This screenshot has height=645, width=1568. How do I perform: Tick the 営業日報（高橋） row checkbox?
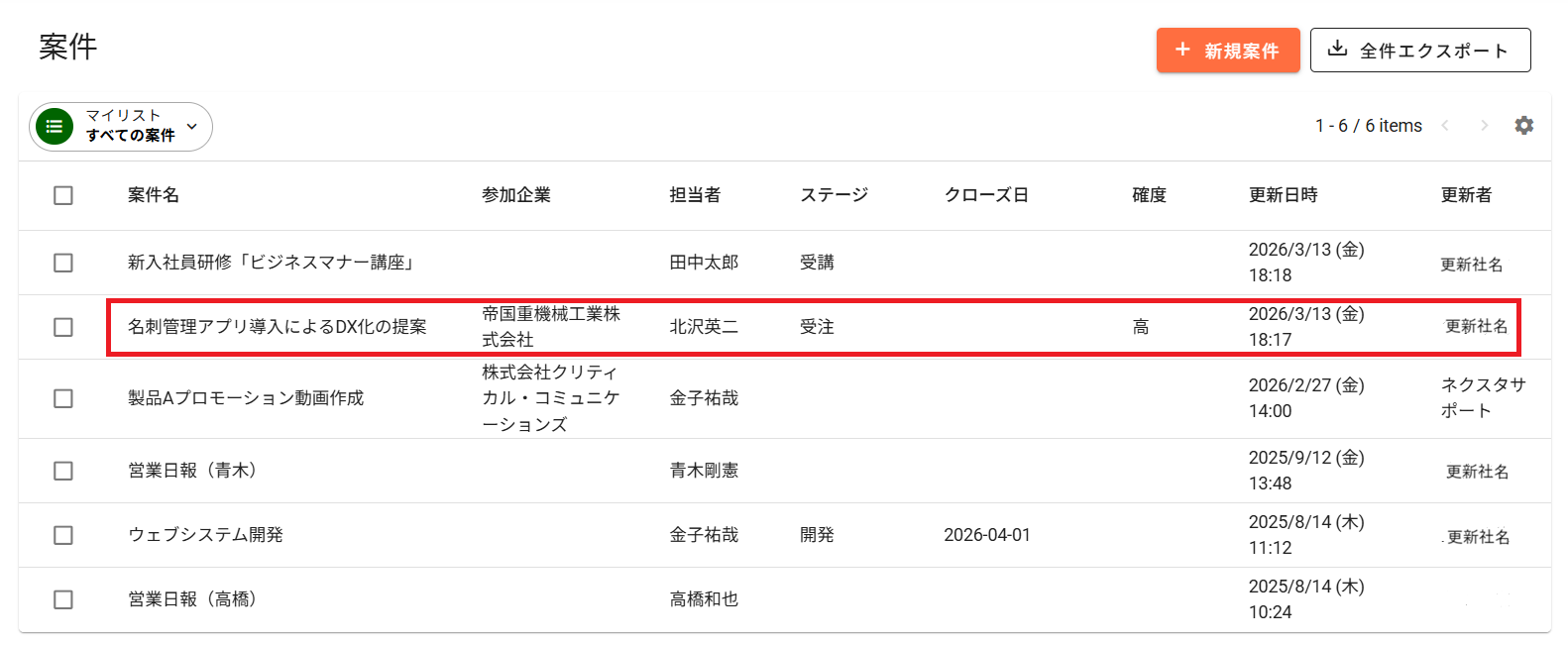(63, 599)
